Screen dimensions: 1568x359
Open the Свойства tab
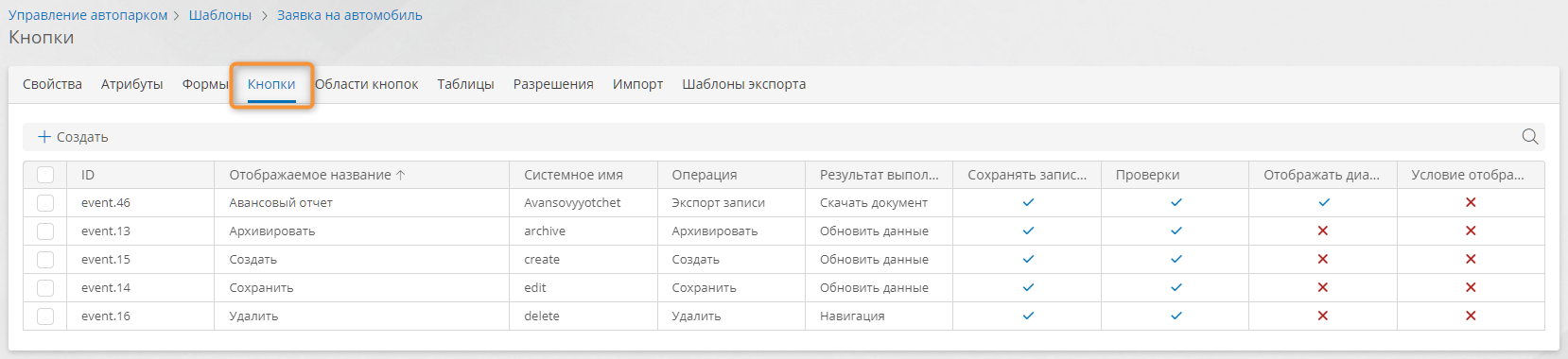[x=52, y=84]
